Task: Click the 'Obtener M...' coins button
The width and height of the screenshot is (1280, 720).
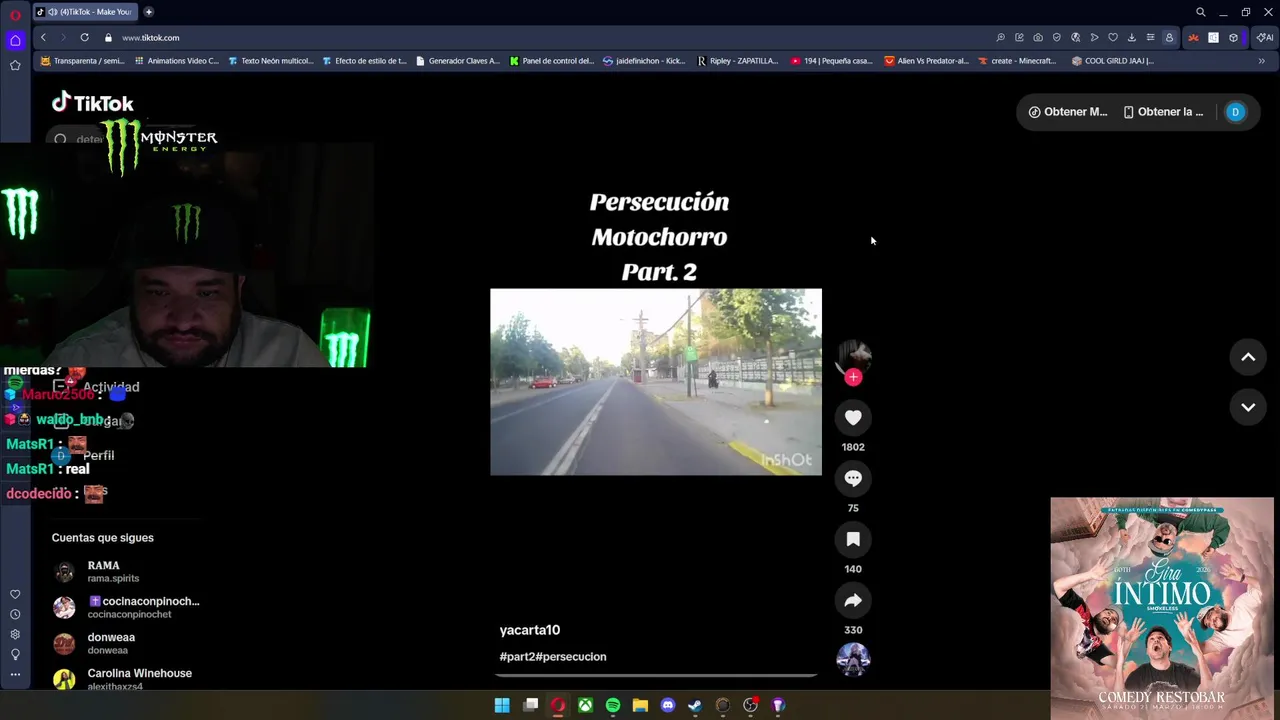Action: [x=1068, y=112]
